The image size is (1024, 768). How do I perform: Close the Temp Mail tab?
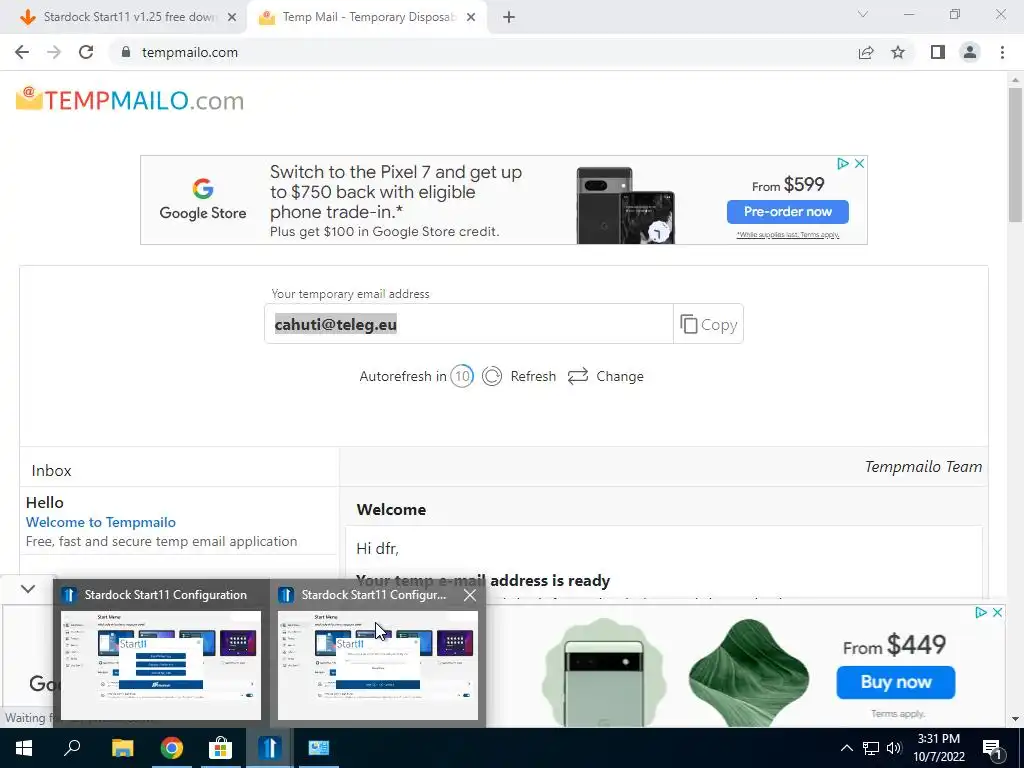point(471,18)
